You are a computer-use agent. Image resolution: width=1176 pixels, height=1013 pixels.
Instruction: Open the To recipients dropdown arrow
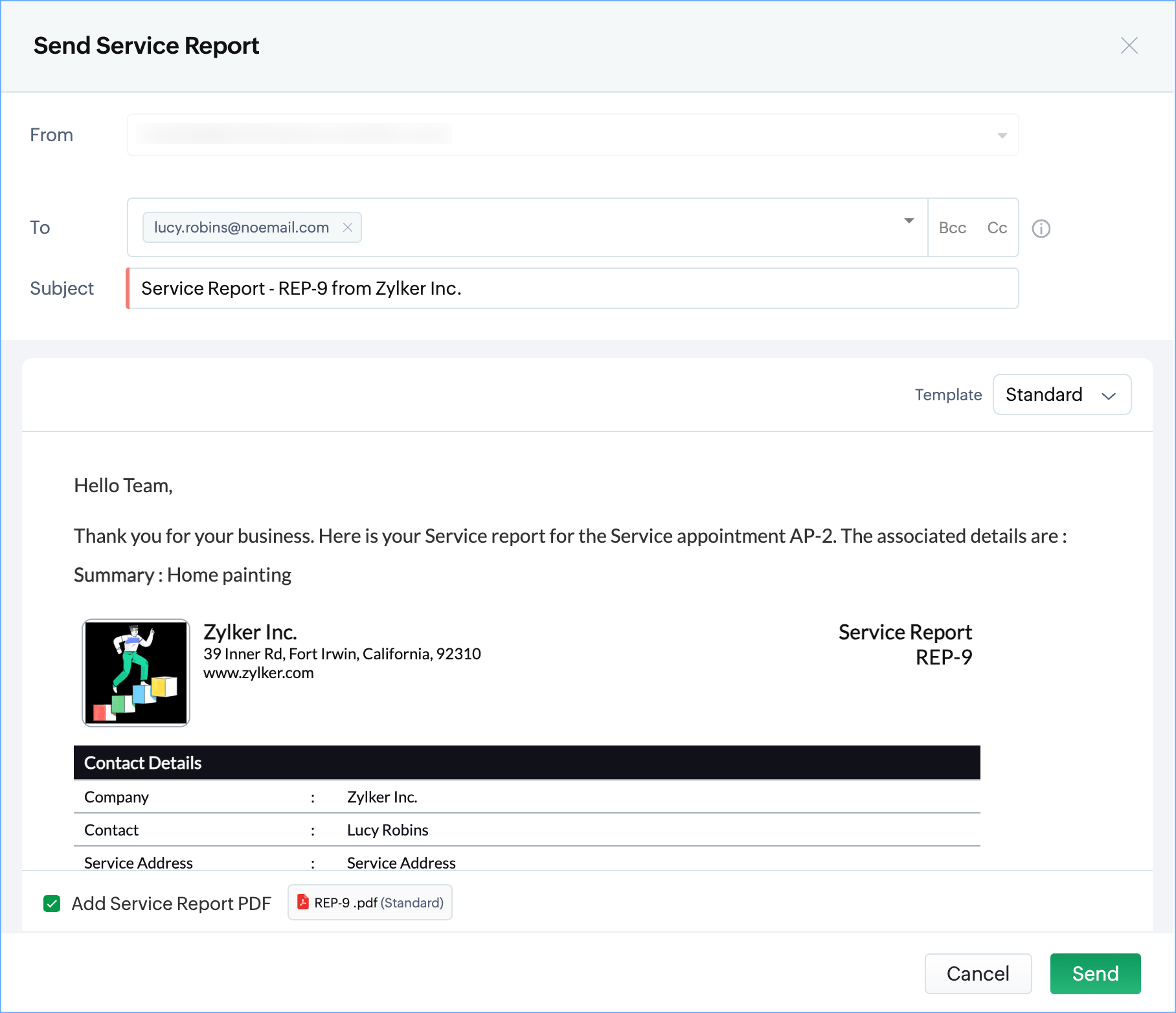pos(909,222)
